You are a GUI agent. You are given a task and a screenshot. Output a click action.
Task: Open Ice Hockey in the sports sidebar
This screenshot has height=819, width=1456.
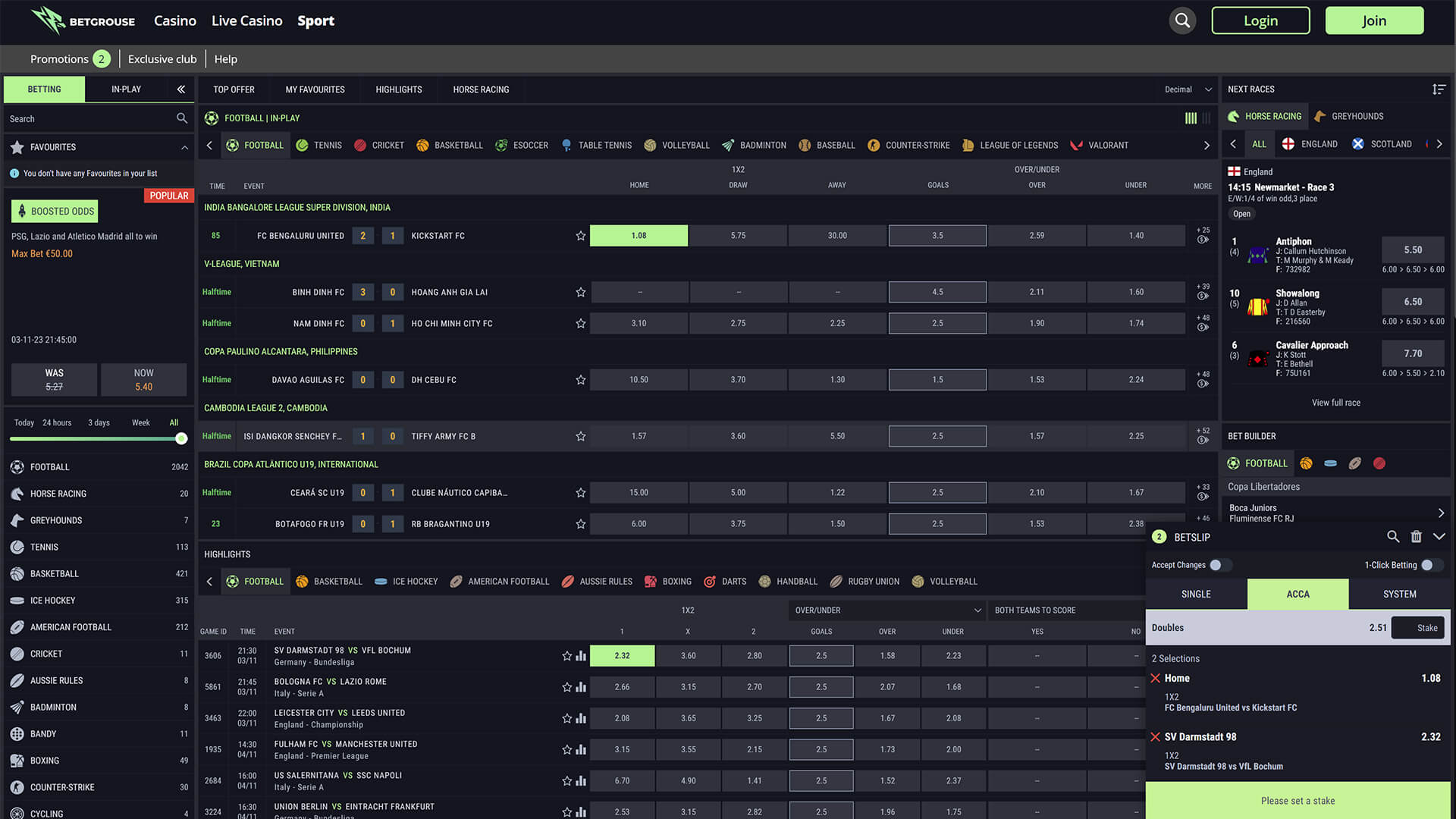click(x=99, y=601)
